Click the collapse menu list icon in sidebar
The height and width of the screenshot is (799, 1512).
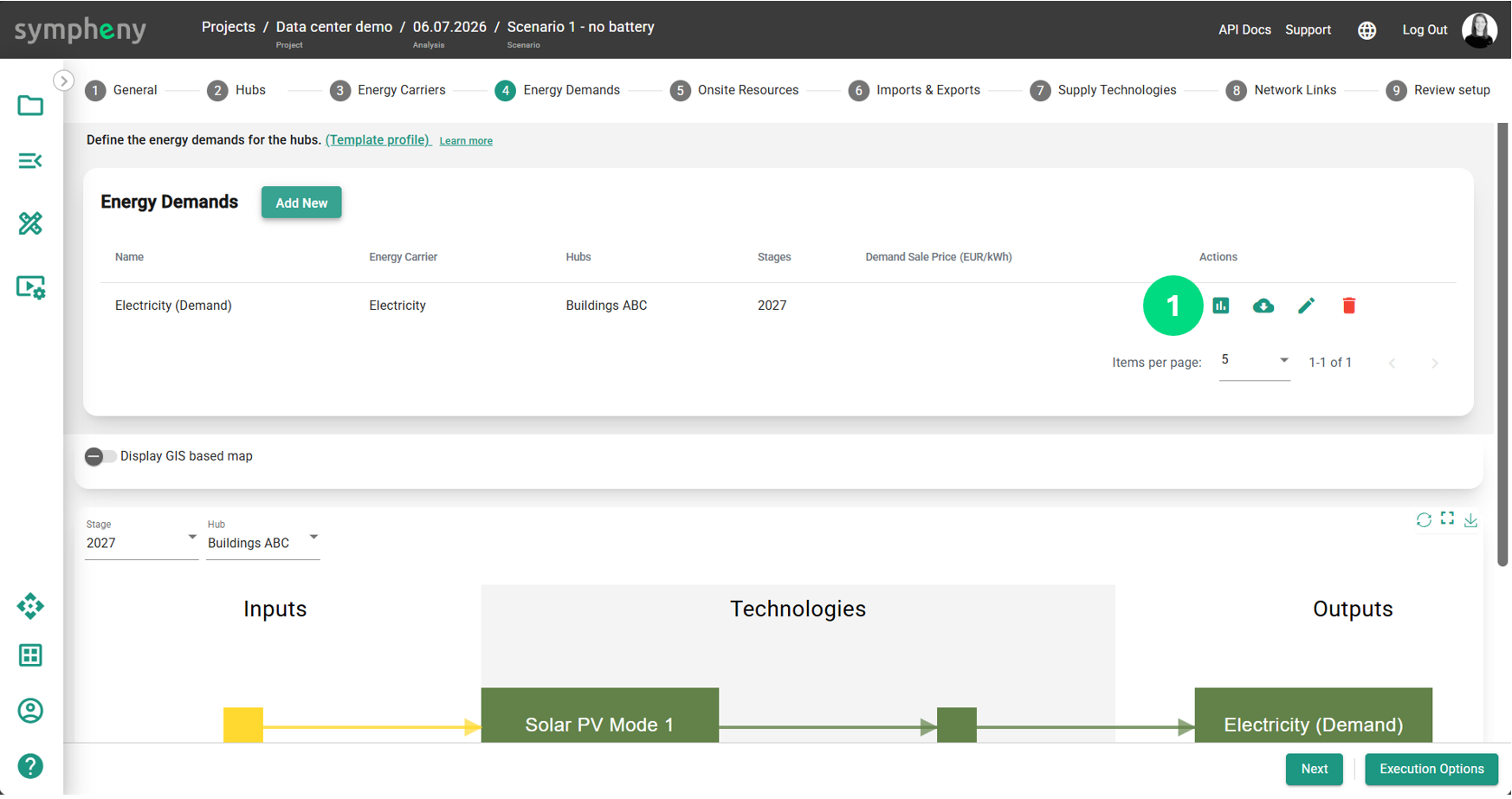(x=30, y=161)
